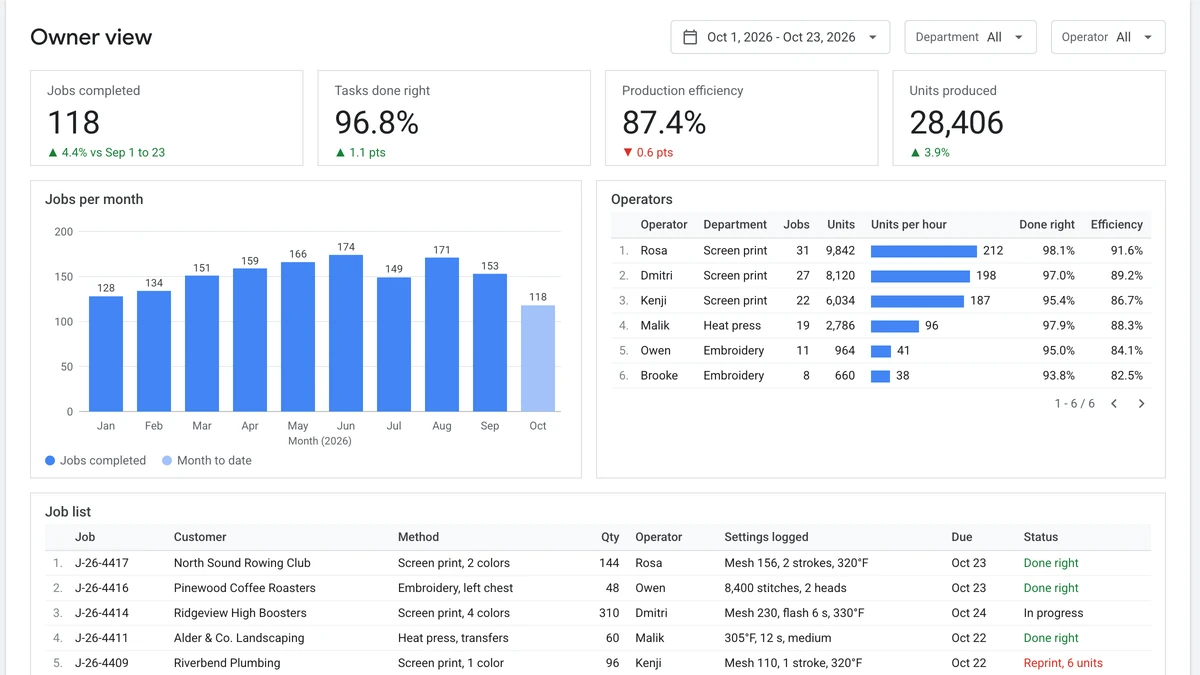Screen dimensions: 1200x675
Task: Select operator row Kenji
Action: click(x=881, y=301)
